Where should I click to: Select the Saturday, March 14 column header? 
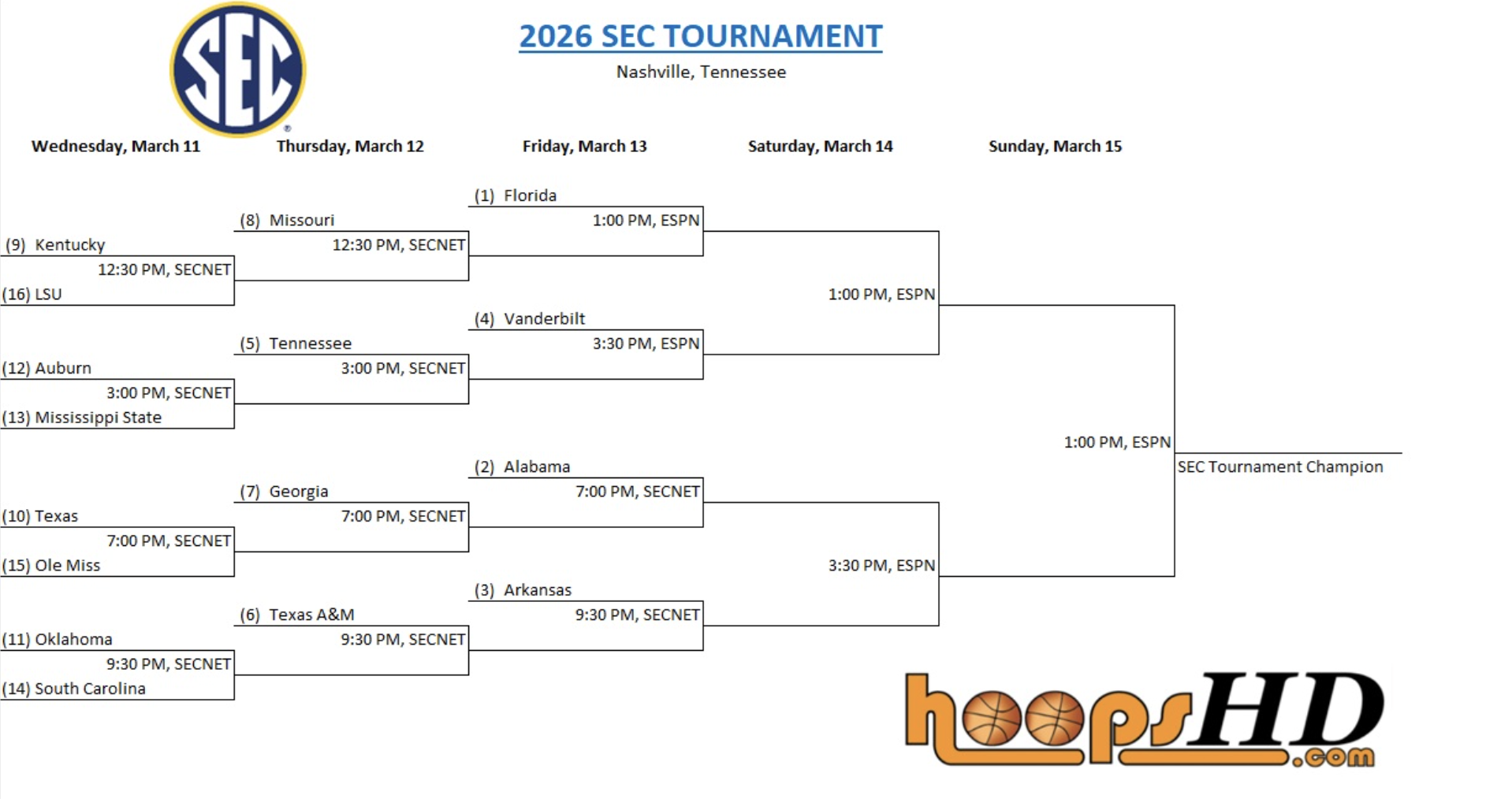coord(820,146)
